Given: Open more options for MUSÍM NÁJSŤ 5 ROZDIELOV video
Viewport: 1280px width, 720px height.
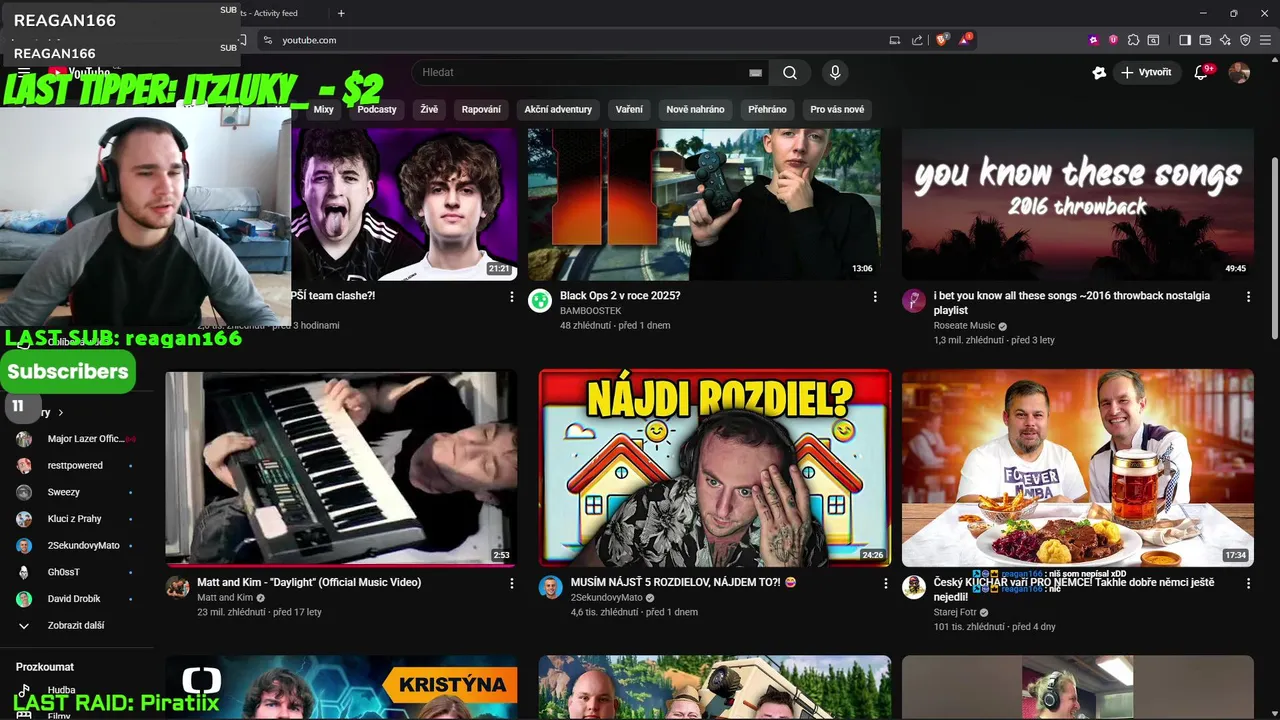Looking at the screenshot, I should (x=885, y=583).
